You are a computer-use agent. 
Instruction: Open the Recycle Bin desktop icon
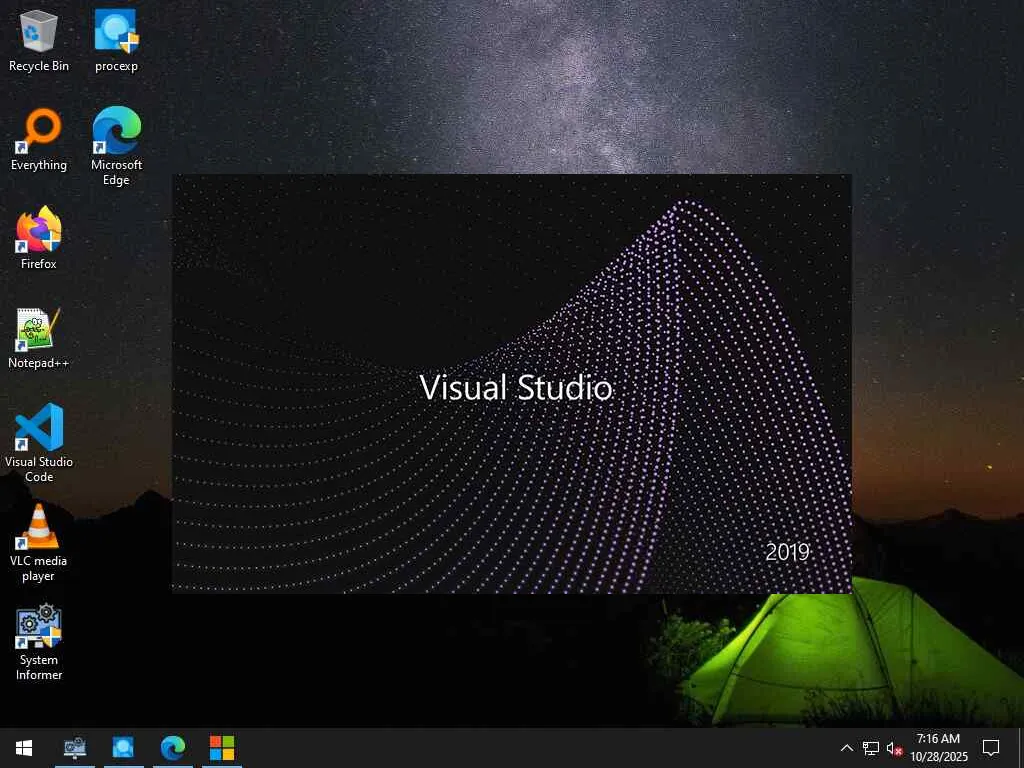click(x=39, y=40)
